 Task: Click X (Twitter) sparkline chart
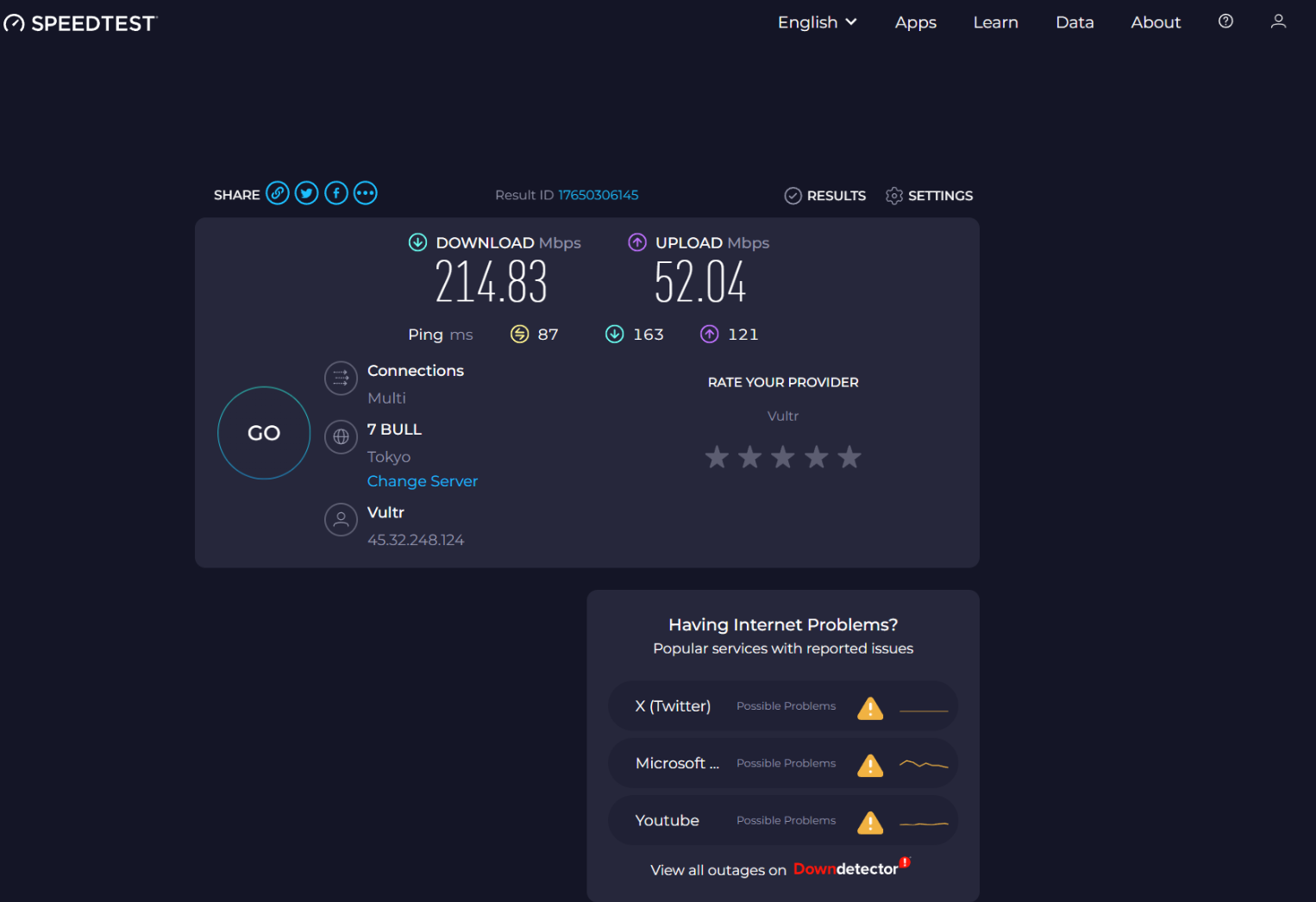pyautogui.click(x=924, y=711)
